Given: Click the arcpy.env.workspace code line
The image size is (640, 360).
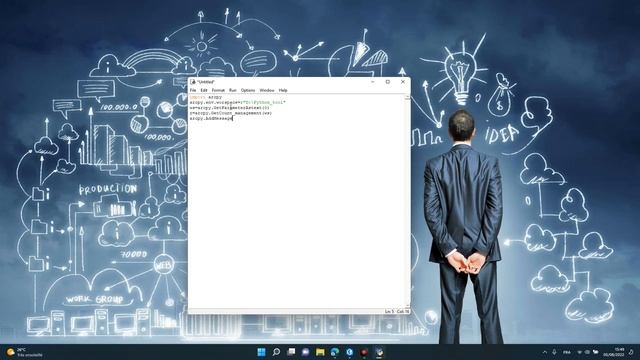Looking at the screenshot, I should [238, 102].
